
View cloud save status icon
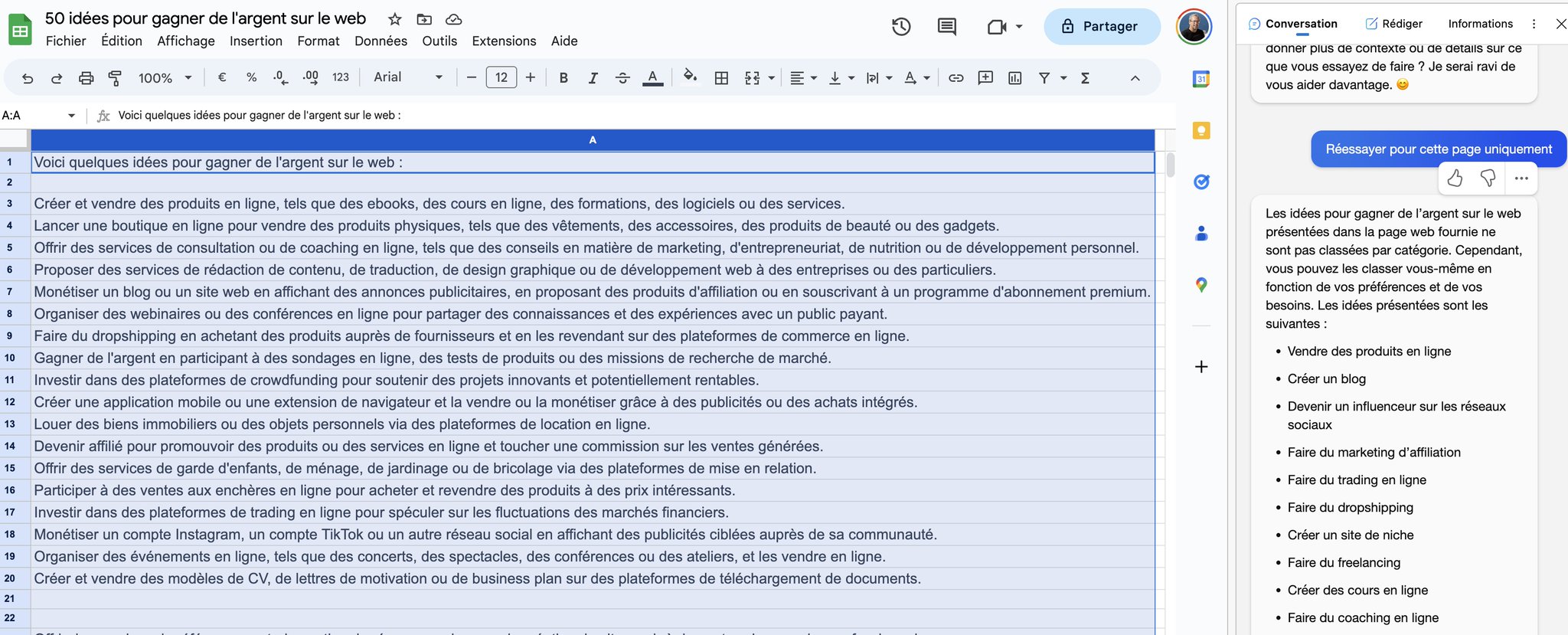coord(453,19)
